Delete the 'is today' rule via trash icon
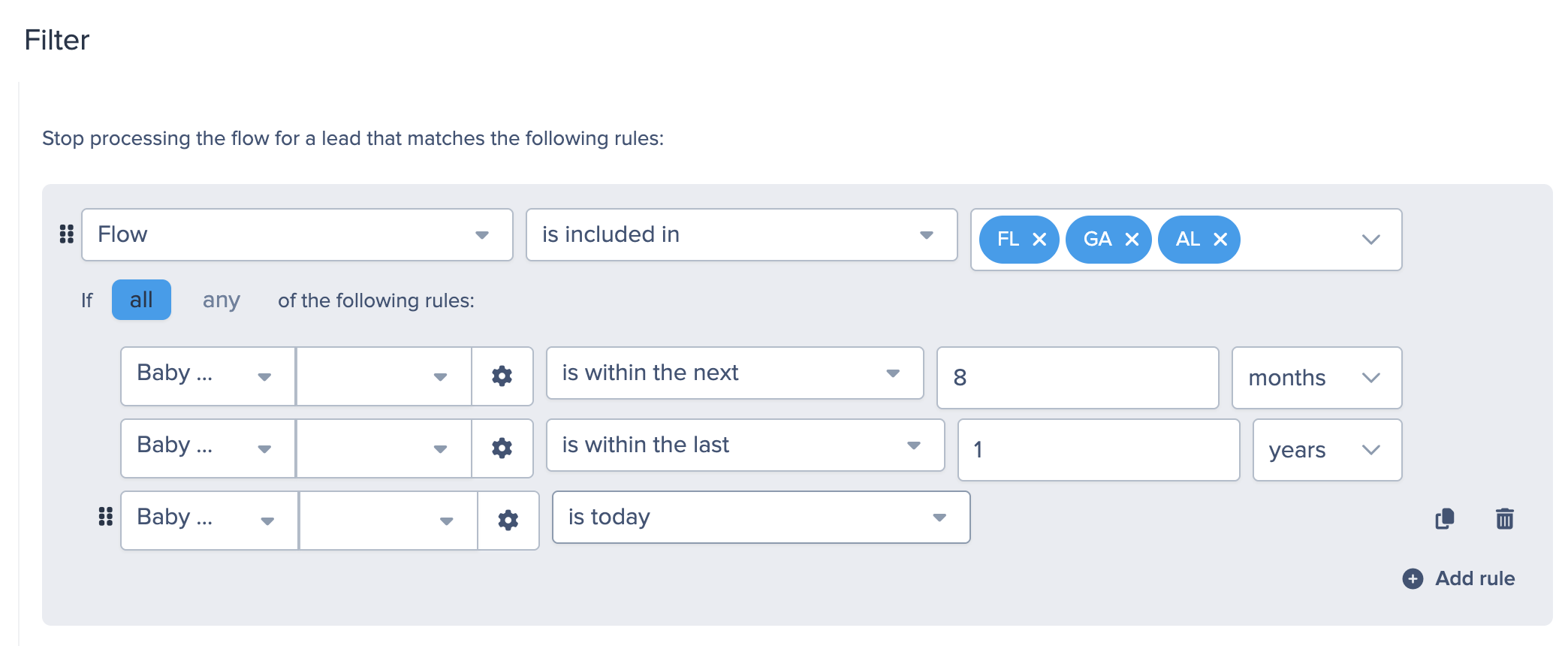This screenshot has height=646, width=1568. pos(1504,518)
